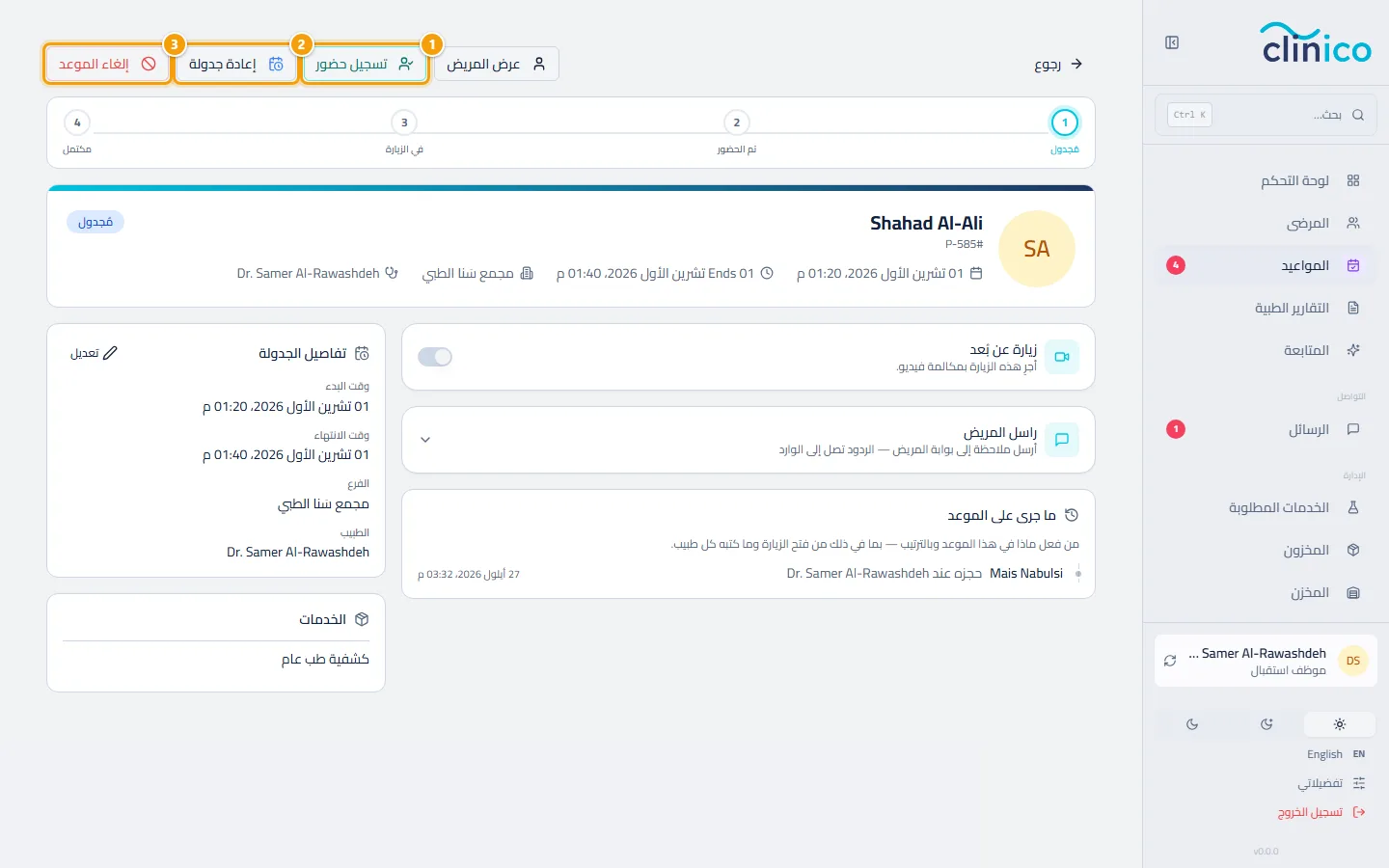This screenshot has height=868, width=1389.
Task: Open الخدمات المطلوبة page
Action: tap(1266, 507)
